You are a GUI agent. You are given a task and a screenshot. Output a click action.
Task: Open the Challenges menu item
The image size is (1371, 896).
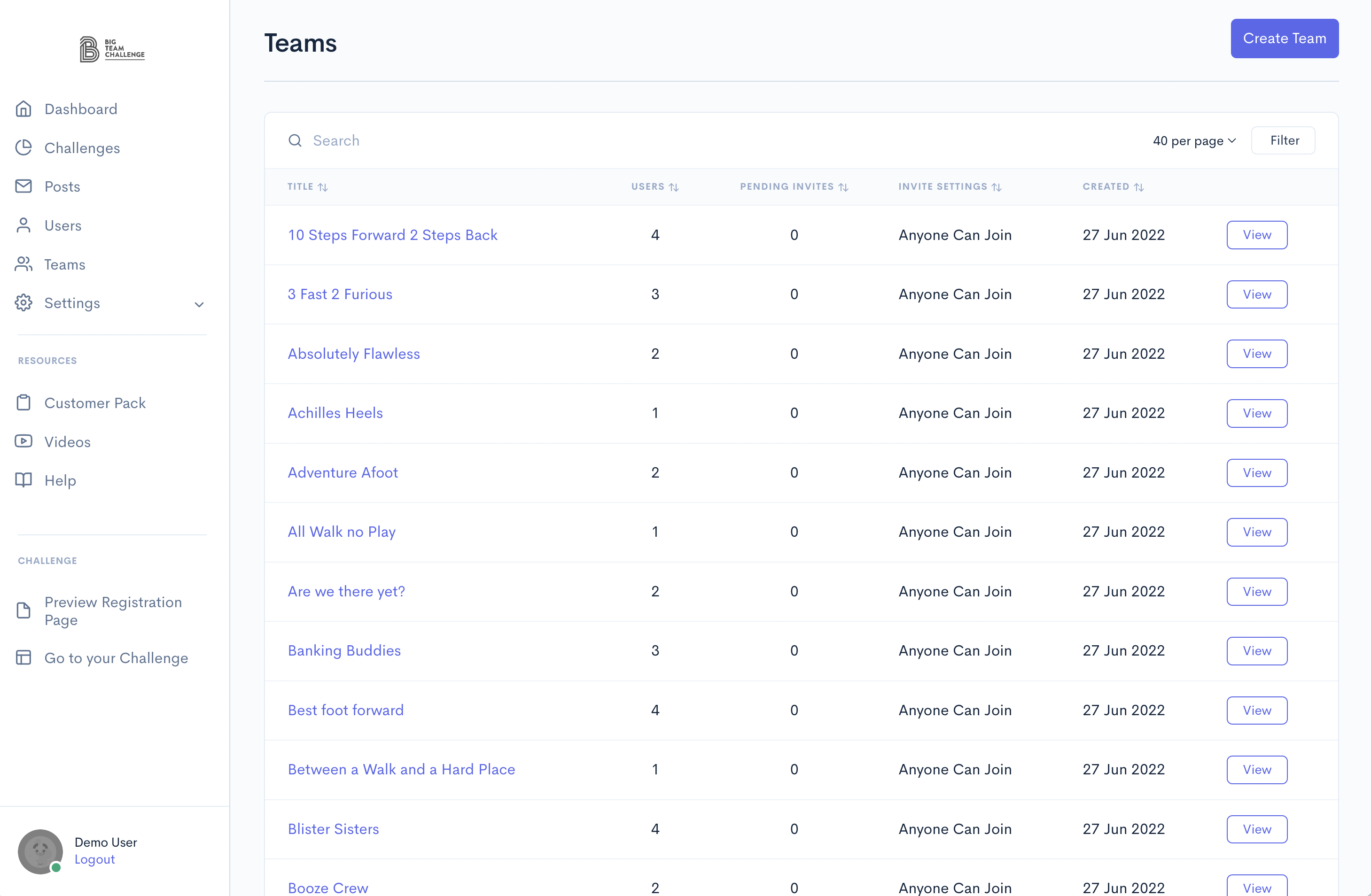(x=82, y=148)
